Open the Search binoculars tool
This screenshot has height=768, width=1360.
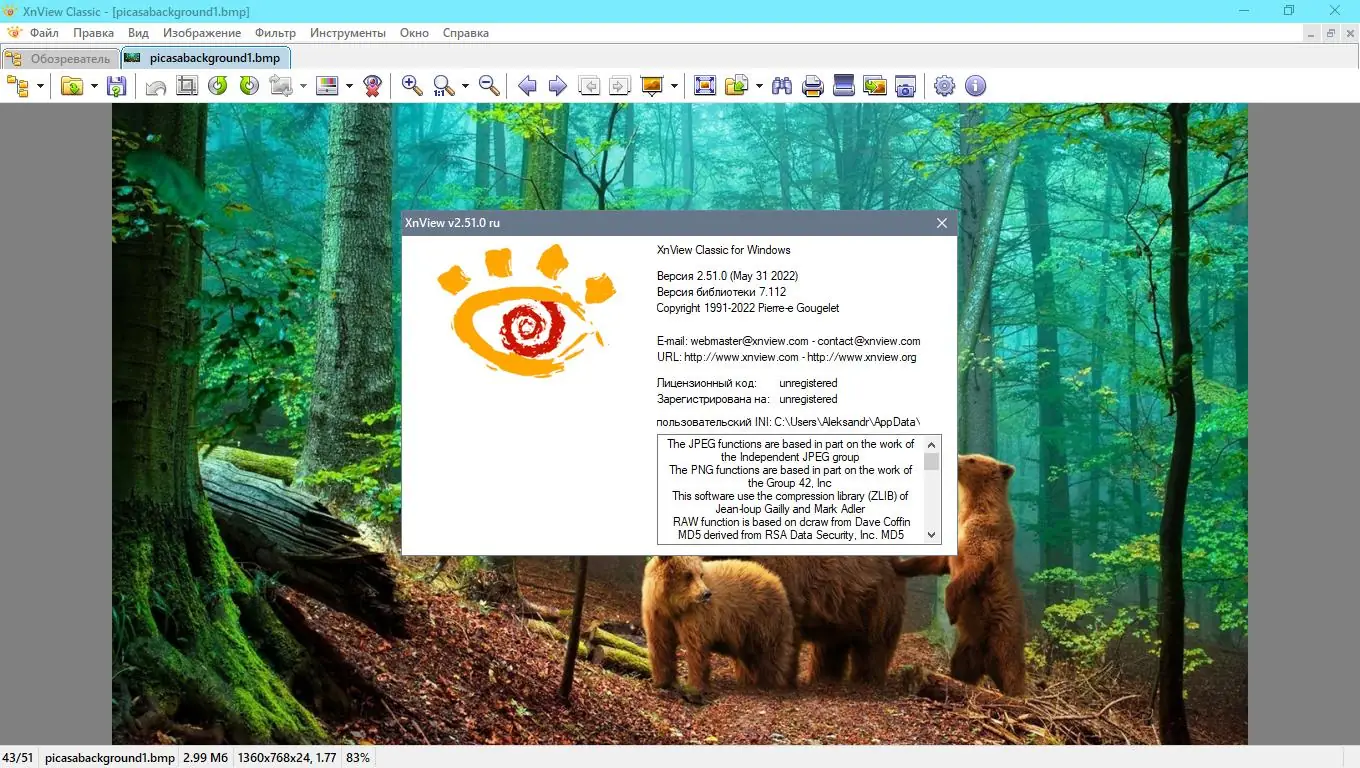coord(781,86)
